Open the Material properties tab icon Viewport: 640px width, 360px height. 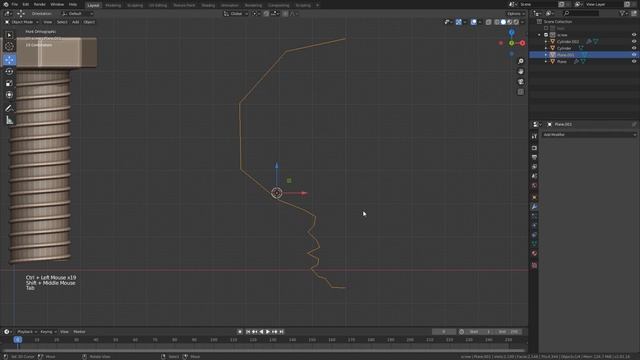tap(534, 253)
